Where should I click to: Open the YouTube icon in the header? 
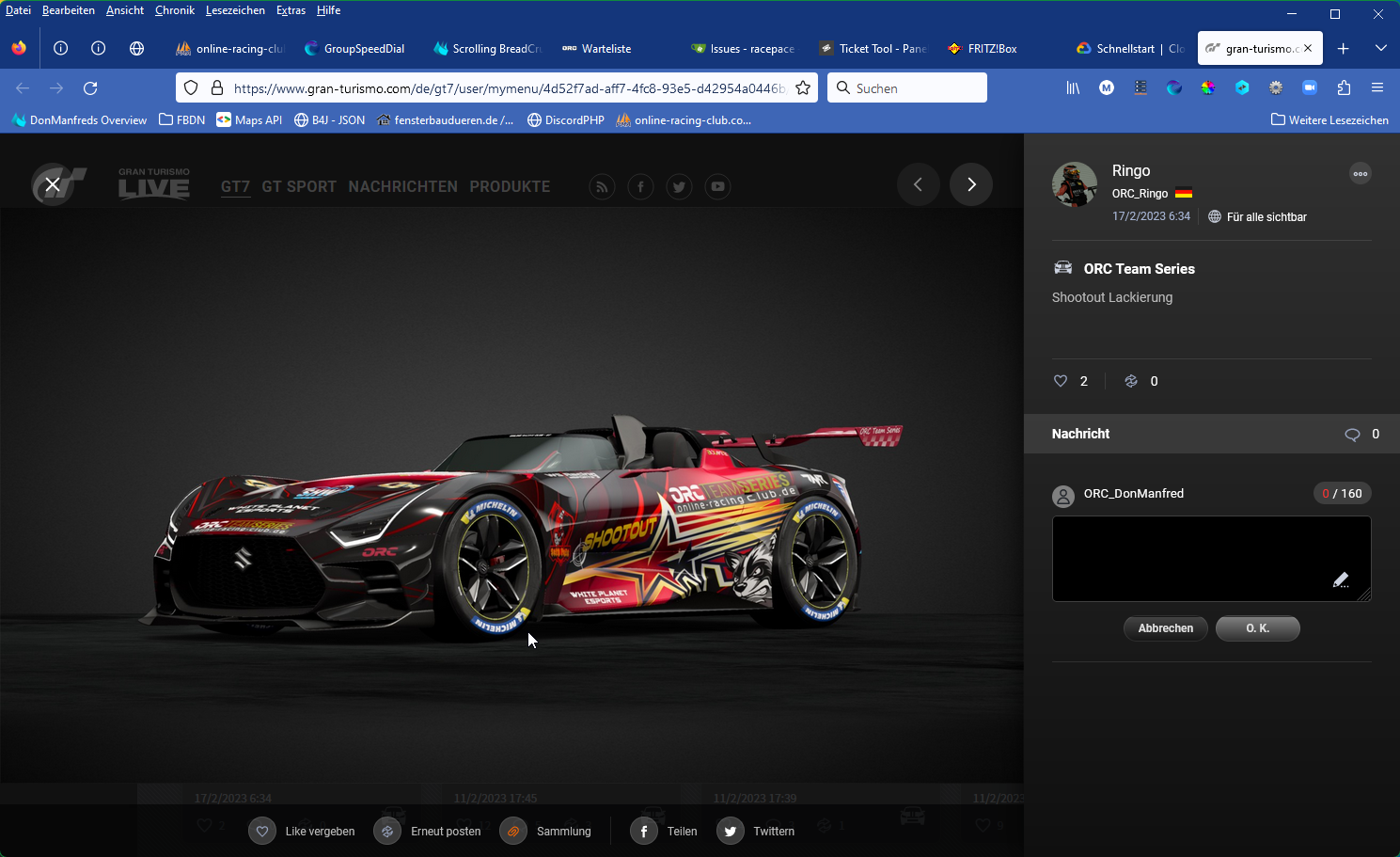[x=717, y=186]
